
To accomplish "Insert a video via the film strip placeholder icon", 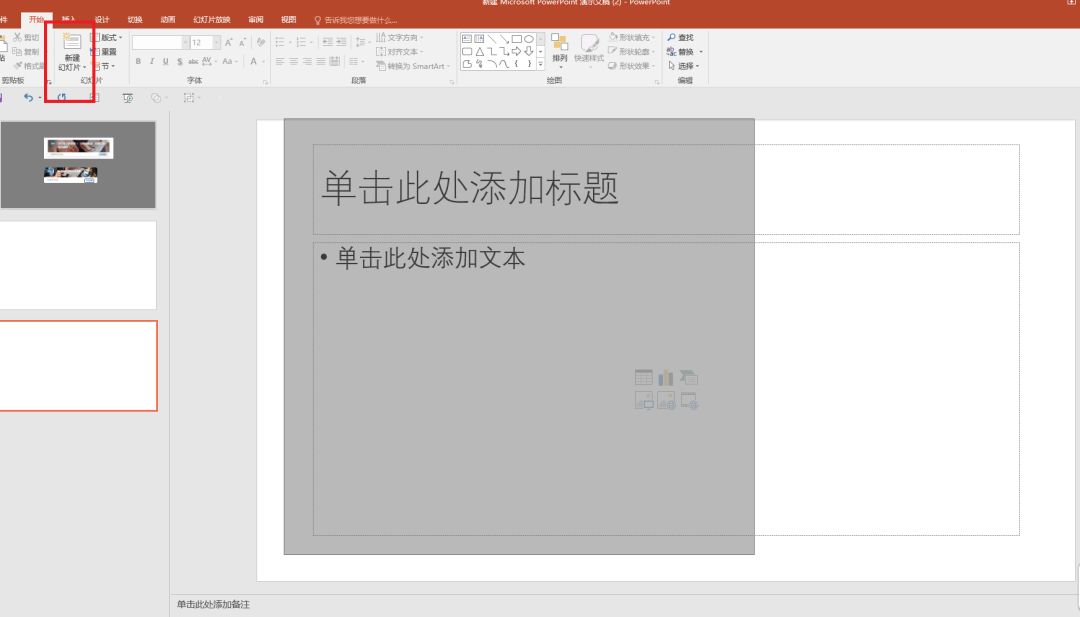I will pos(689,401).
